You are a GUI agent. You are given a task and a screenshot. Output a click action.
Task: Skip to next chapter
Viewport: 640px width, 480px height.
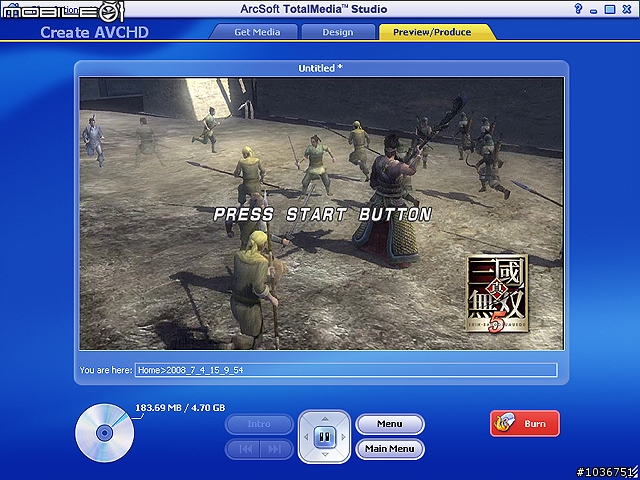(274, 449)
